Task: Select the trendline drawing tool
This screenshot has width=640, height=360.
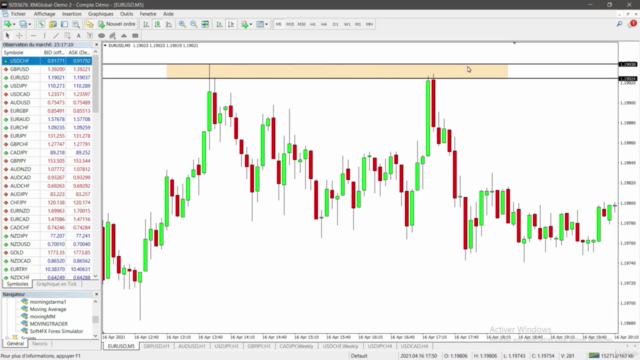Action: click(x=56, y=36)
